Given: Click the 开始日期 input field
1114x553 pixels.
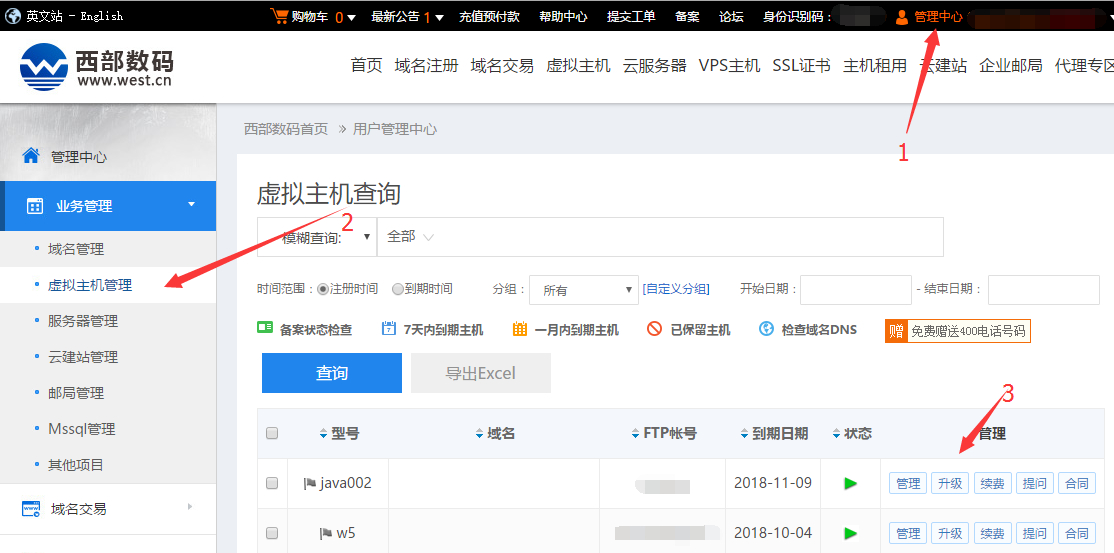Looking at the screenshot, I should click(x=855, y=290).
